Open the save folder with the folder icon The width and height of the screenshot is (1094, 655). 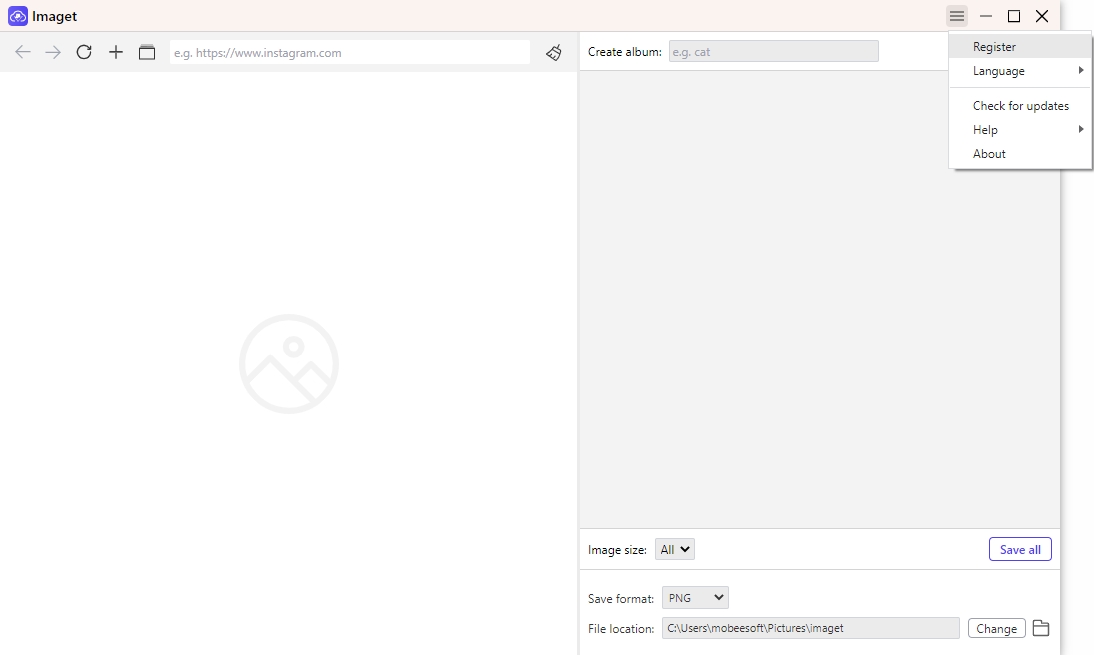tap(1041, 628)
